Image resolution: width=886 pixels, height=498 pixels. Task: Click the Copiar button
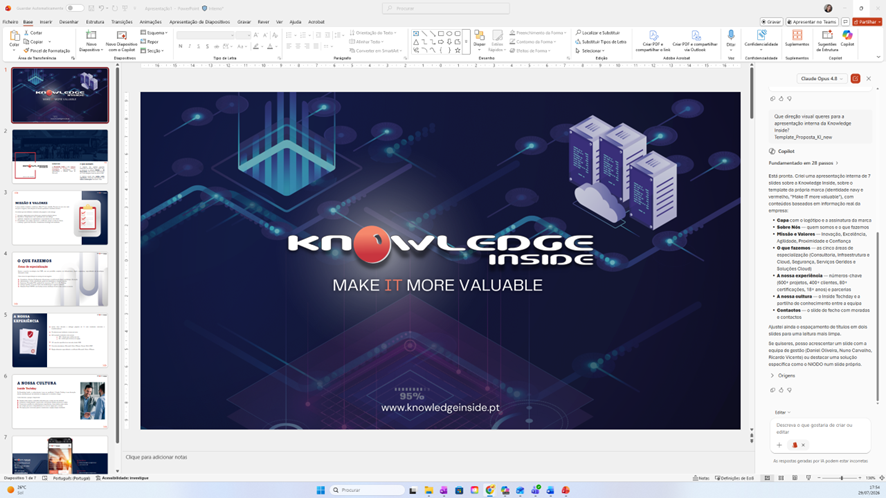coord(34,41)
